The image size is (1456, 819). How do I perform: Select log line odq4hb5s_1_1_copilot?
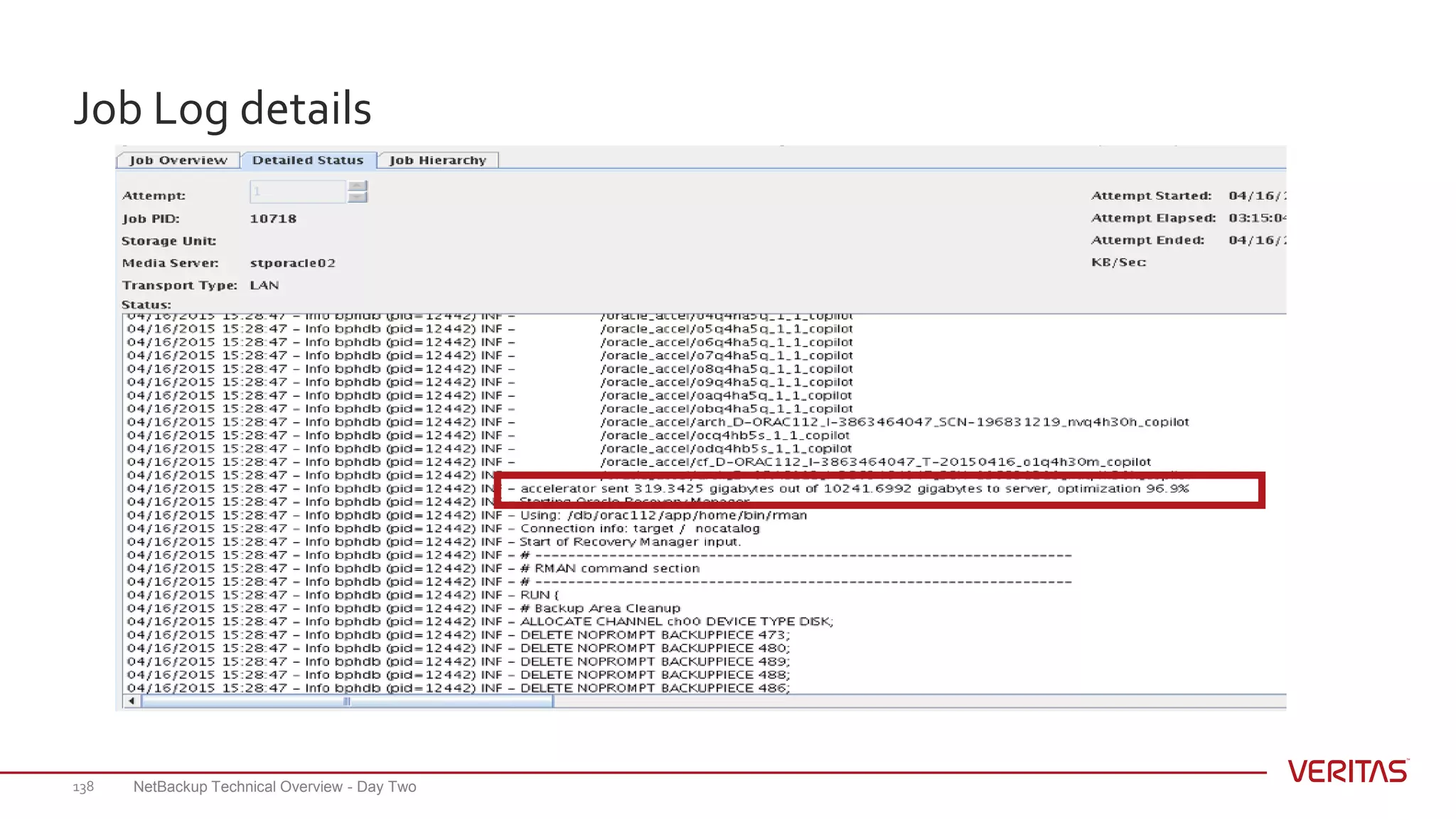[490, 449]
